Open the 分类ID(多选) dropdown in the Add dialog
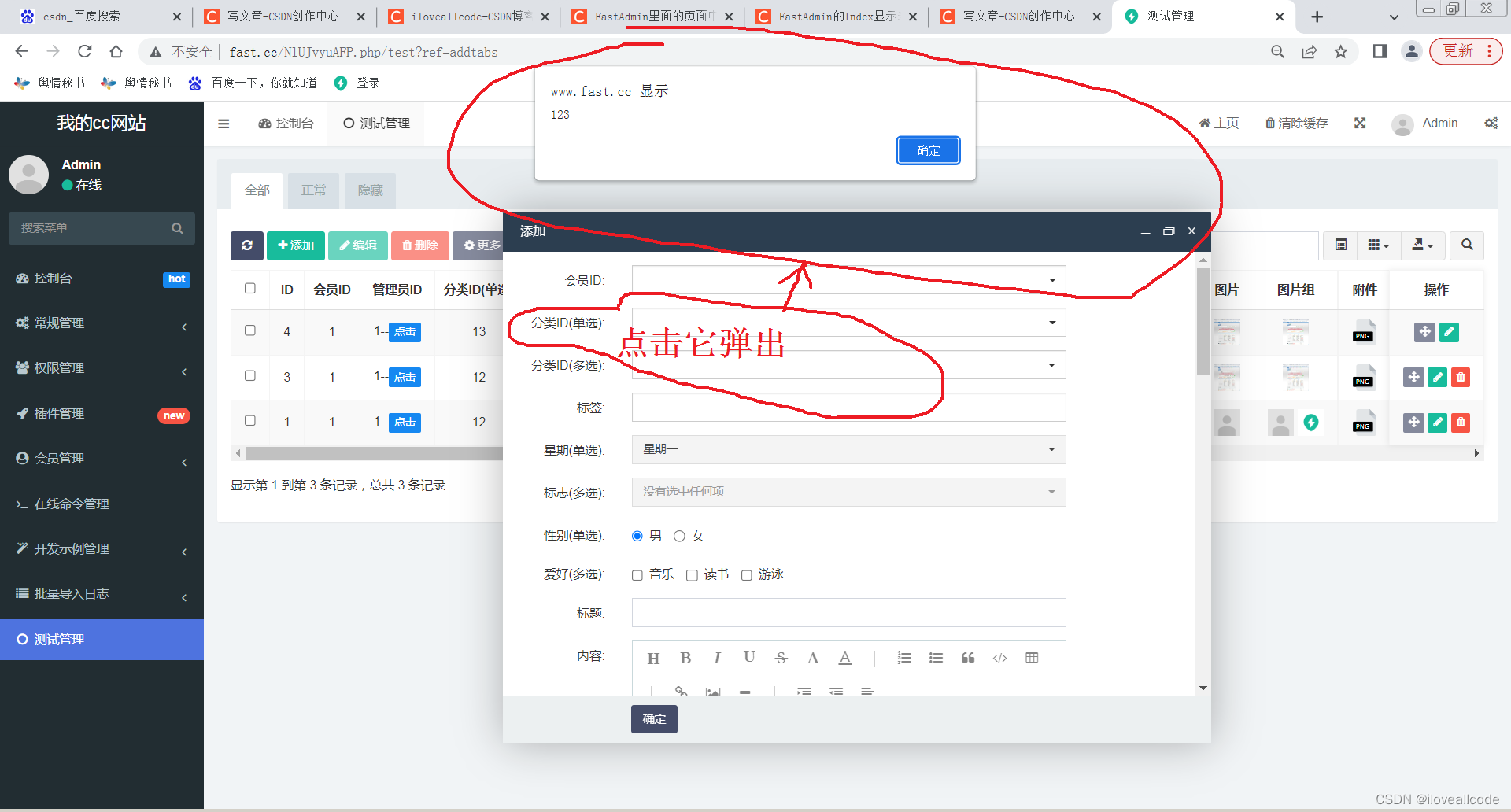 click(848, 364)
